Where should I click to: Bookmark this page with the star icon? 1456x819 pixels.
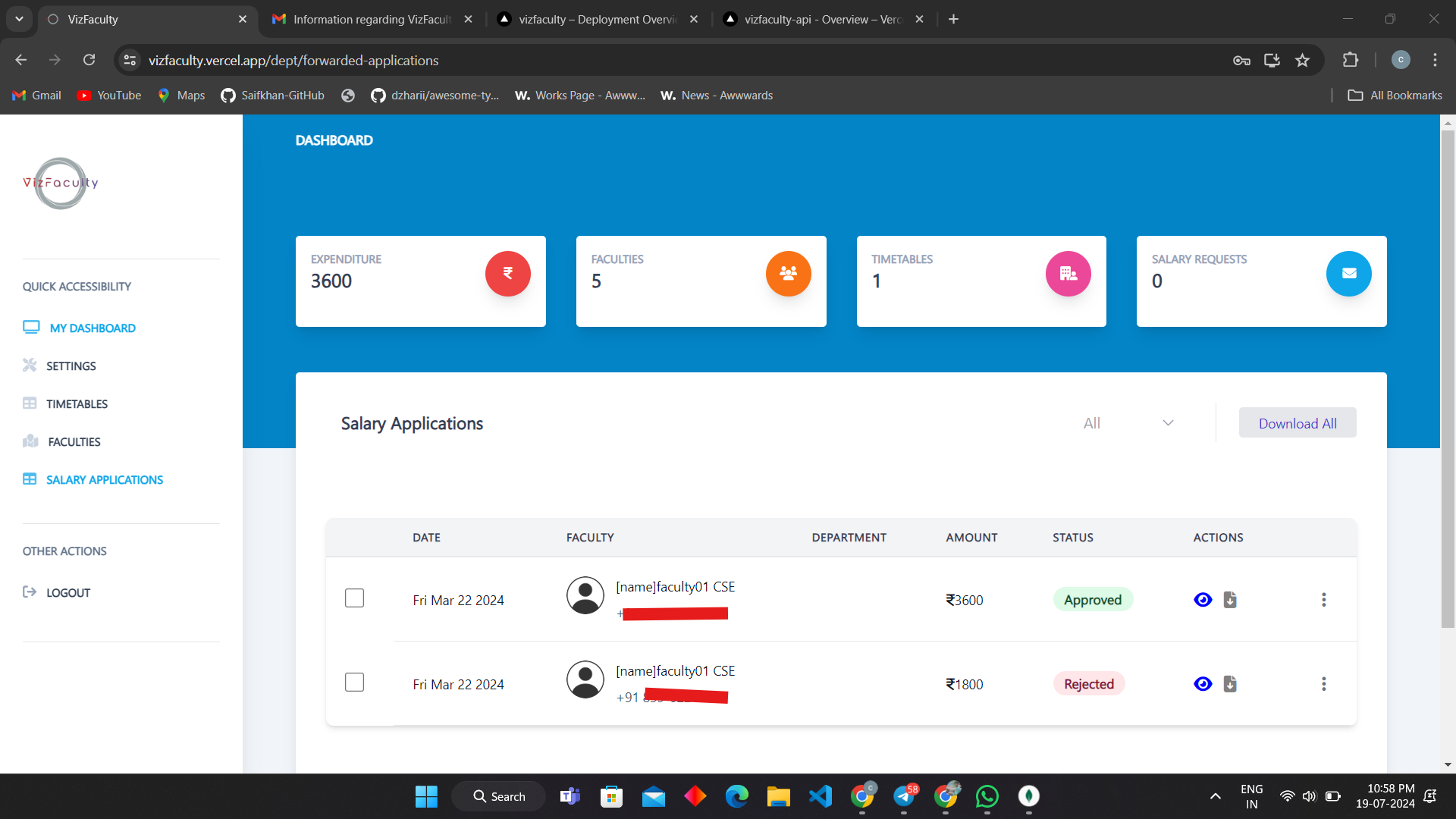tap(1302, 61)
